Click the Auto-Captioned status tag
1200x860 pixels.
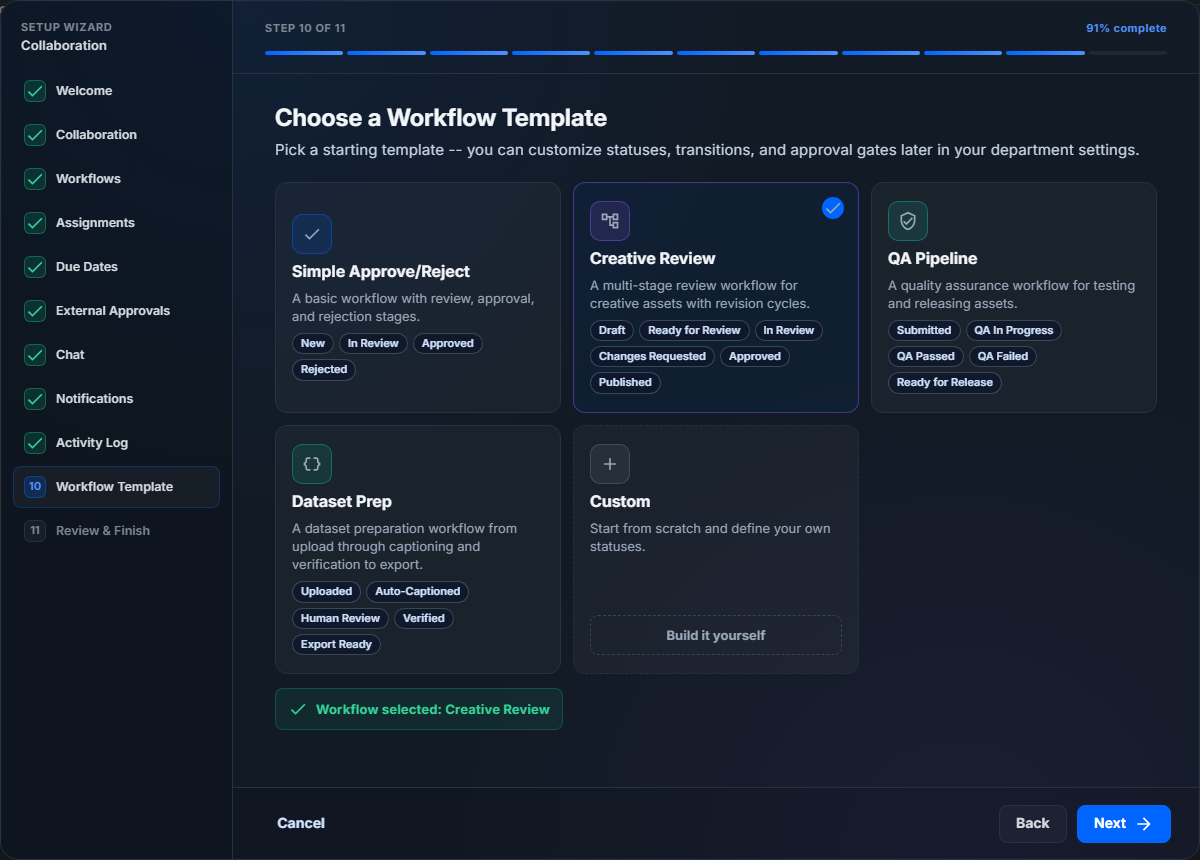[x=417, y=591]
